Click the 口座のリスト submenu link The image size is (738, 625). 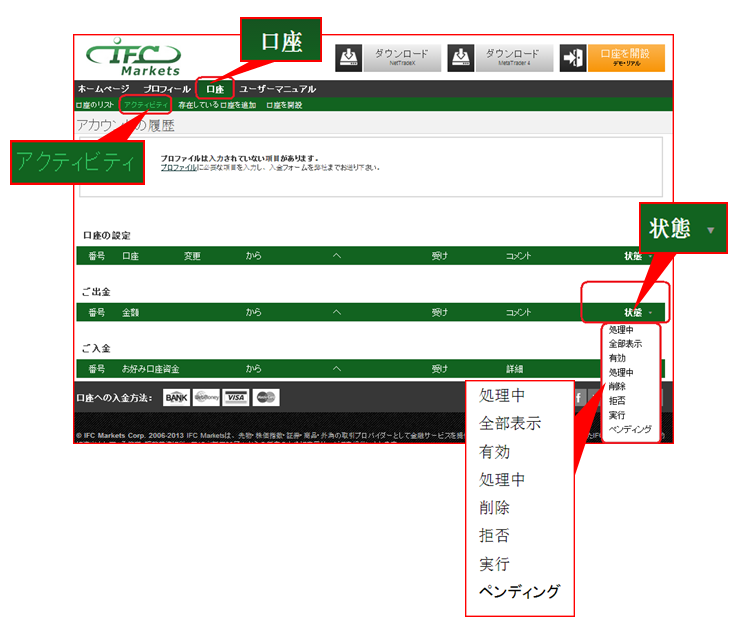pyautogui.click(x=95, y=104)
